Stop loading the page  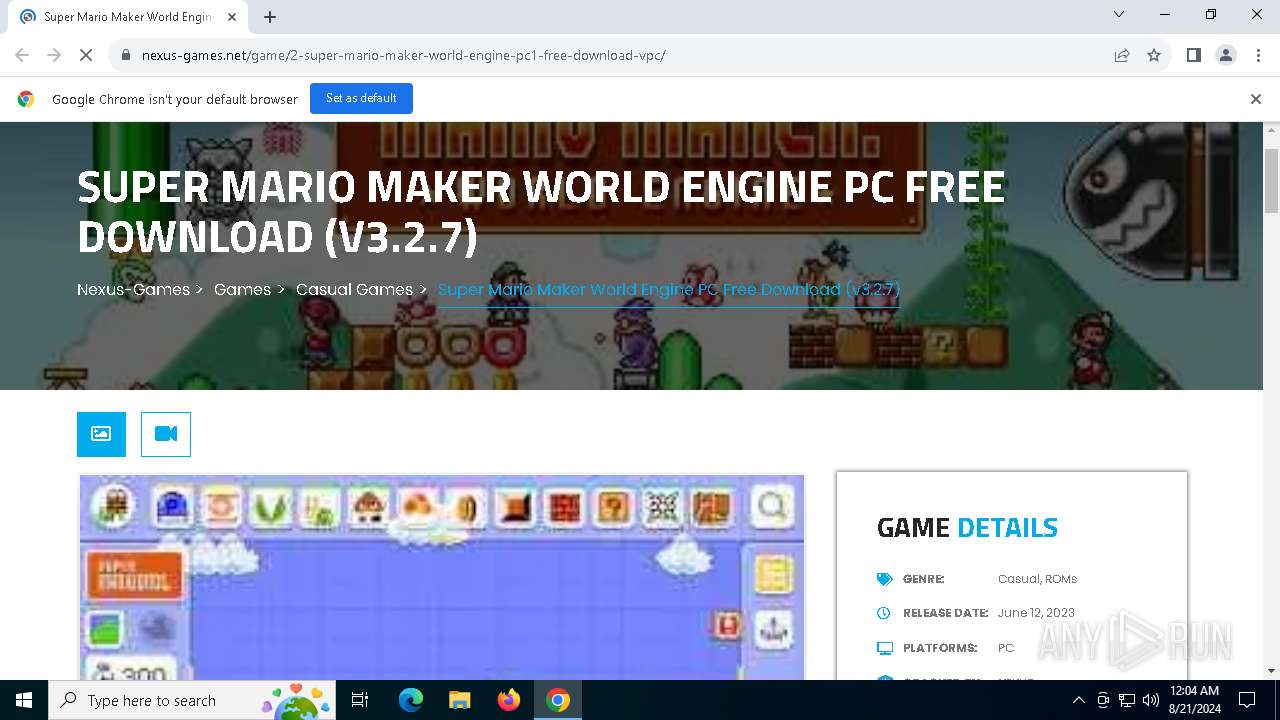pos(86,55)
